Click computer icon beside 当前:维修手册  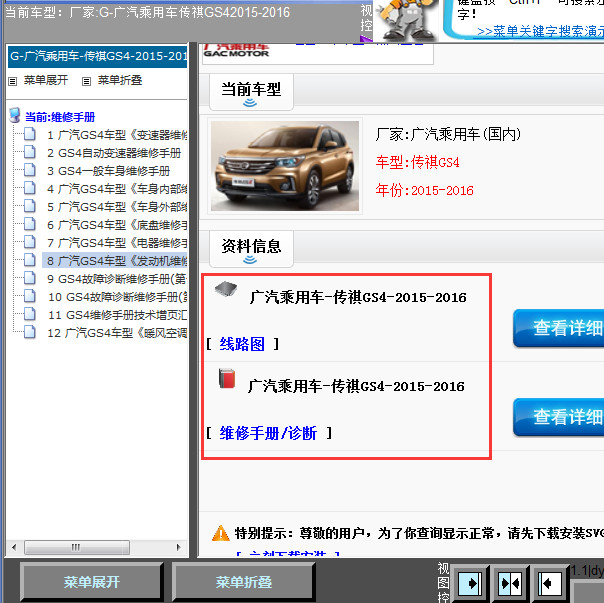tap(15, 115)
